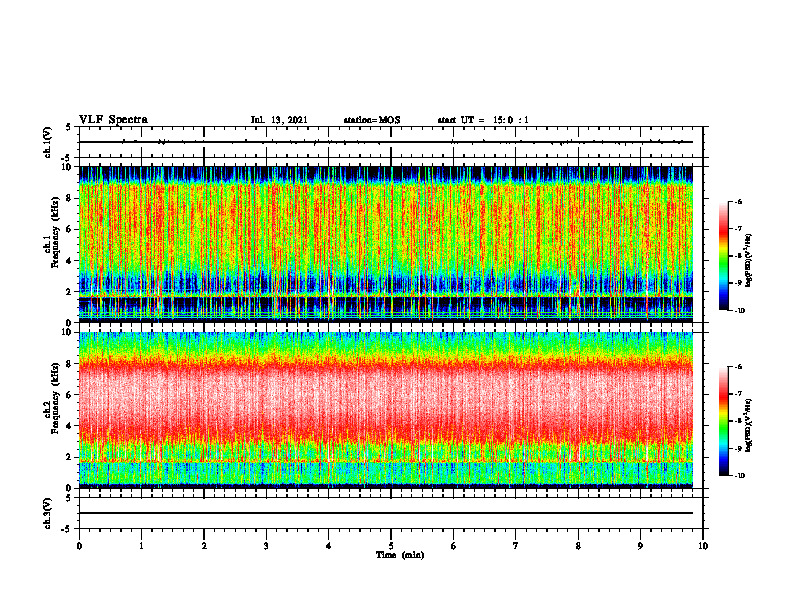Viewport: 792px width, 612px height.
Task: Click the '10' tick on the Time axis
Action: point(703,546)
